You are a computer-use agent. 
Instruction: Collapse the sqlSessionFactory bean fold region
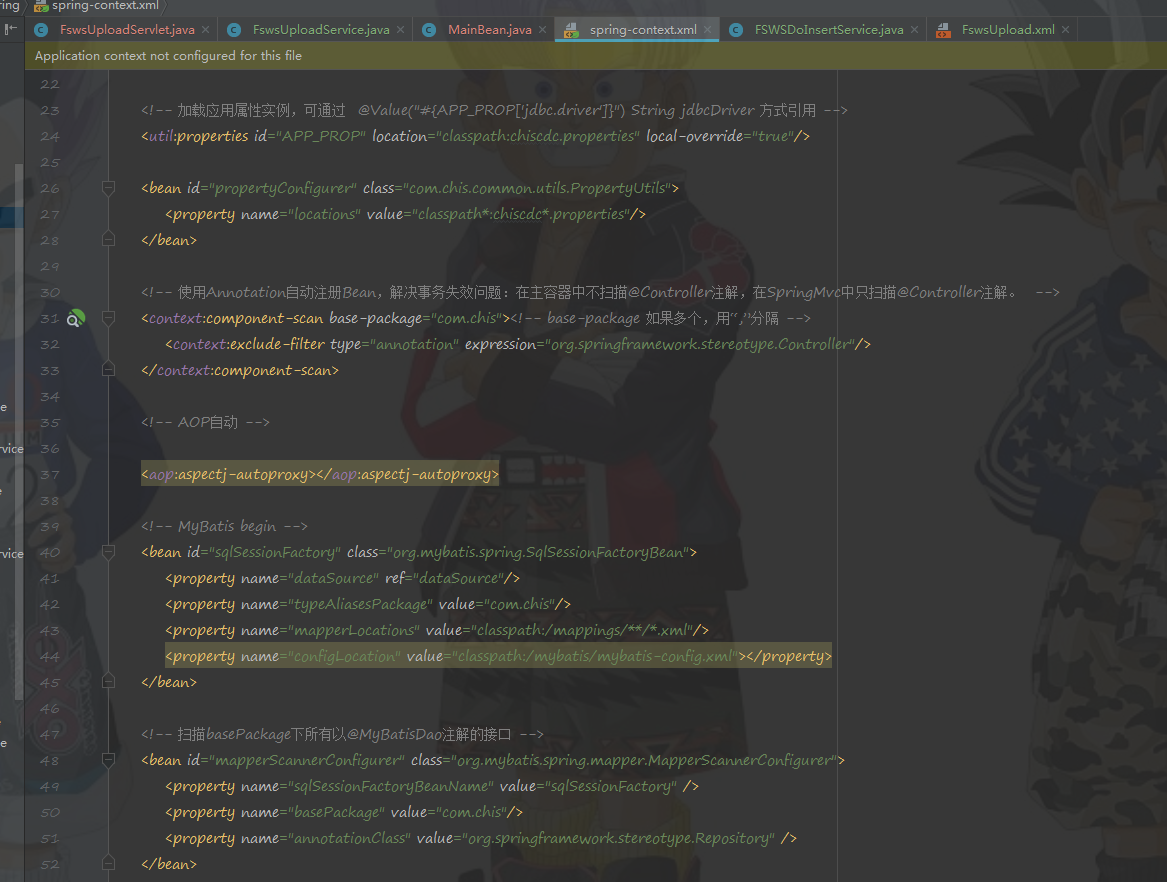click(x=108, y=552)
